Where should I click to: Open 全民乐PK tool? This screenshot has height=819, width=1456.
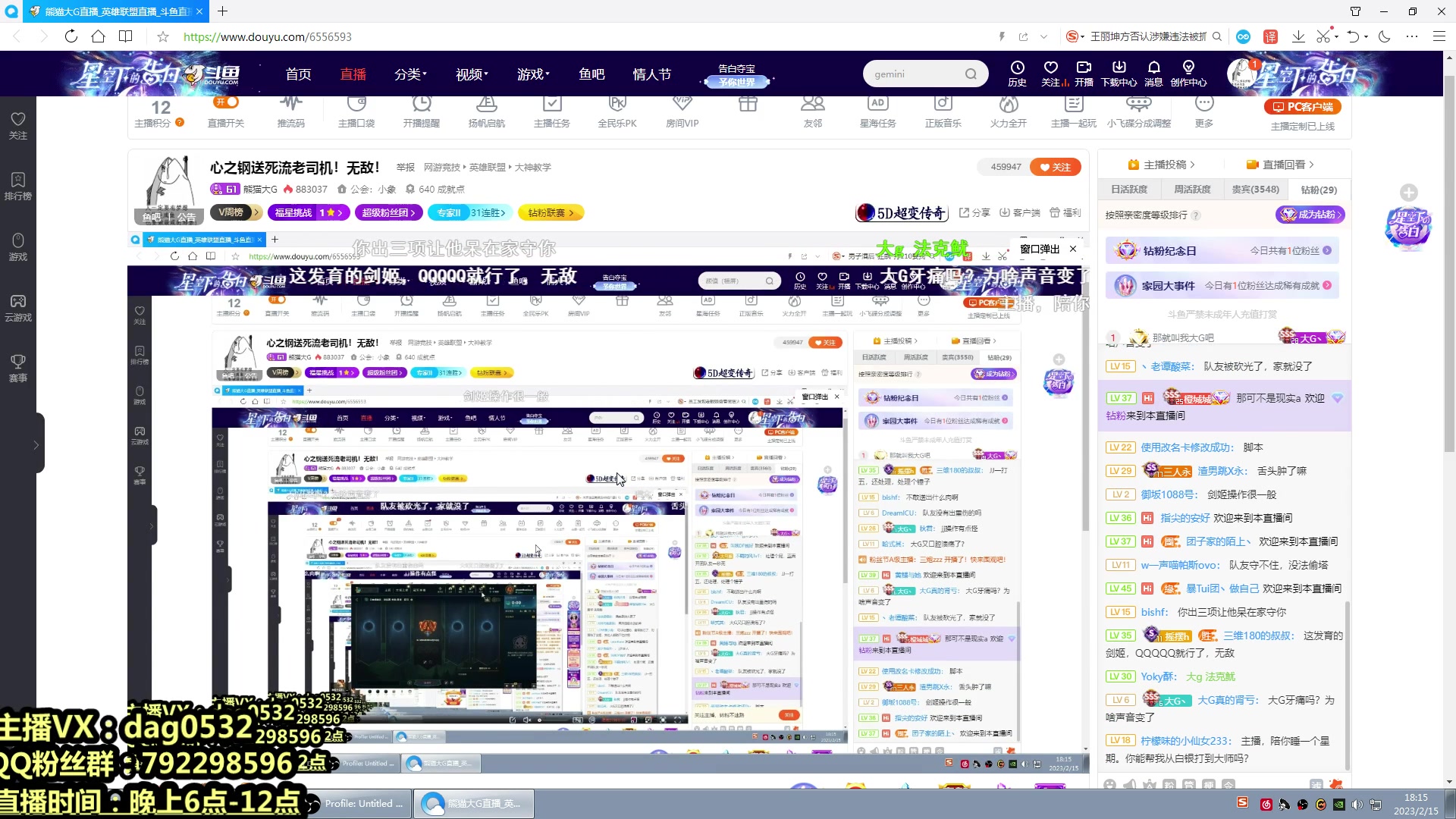617,111
